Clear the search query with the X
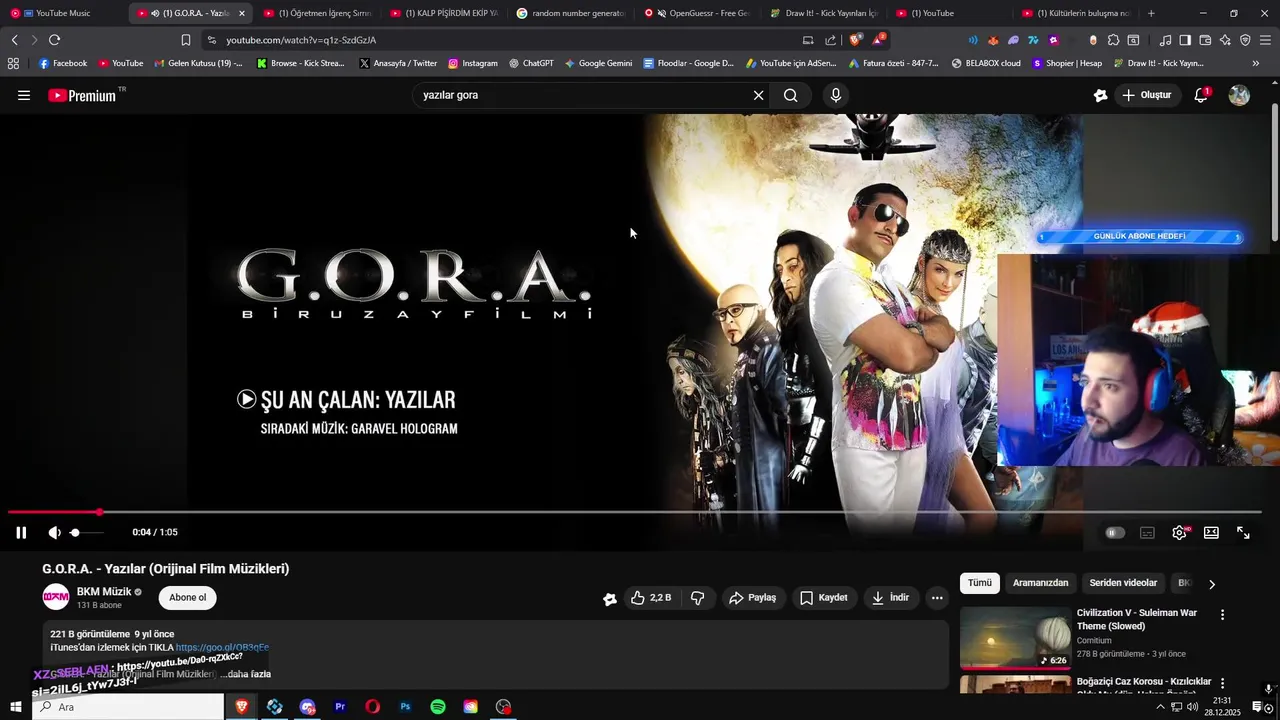Screen dimensions: 1280x720 point(758,95)
